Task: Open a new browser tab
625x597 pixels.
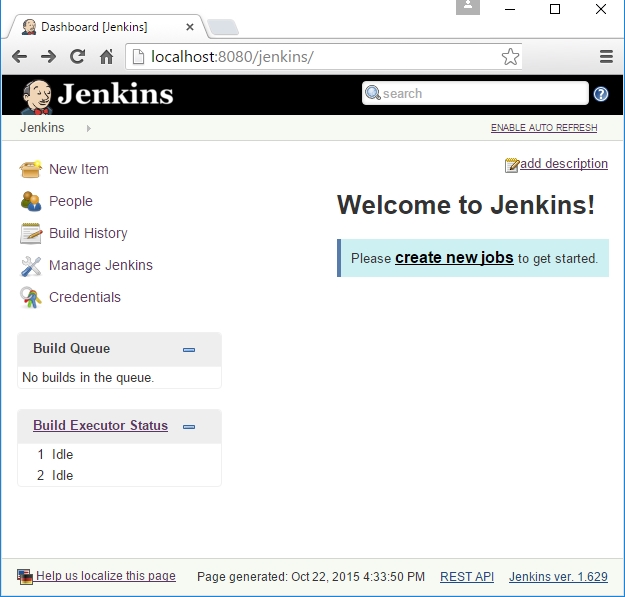Action: pos(223,27)
